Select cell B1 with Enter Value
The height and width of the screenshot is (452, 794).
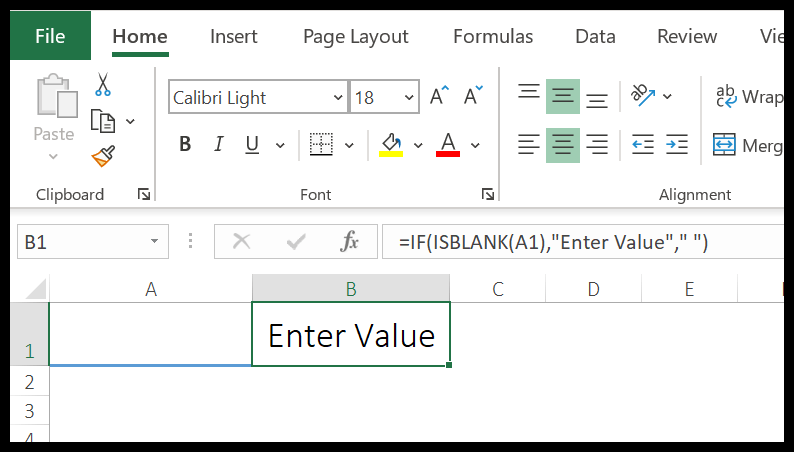(x=351, y=335)
